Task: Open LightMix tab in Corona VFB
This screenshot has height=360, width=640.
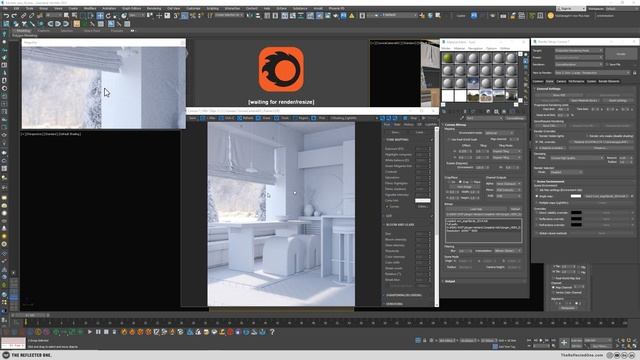Action: click(431, 124)
